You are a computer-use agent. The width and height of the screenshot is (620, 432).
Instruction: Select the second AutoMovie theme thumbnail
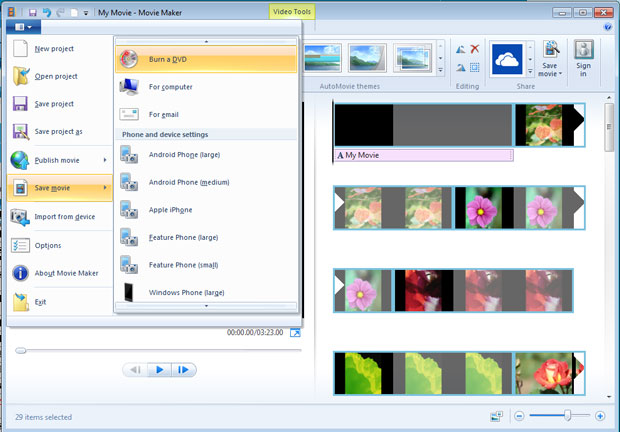point(367,58)
